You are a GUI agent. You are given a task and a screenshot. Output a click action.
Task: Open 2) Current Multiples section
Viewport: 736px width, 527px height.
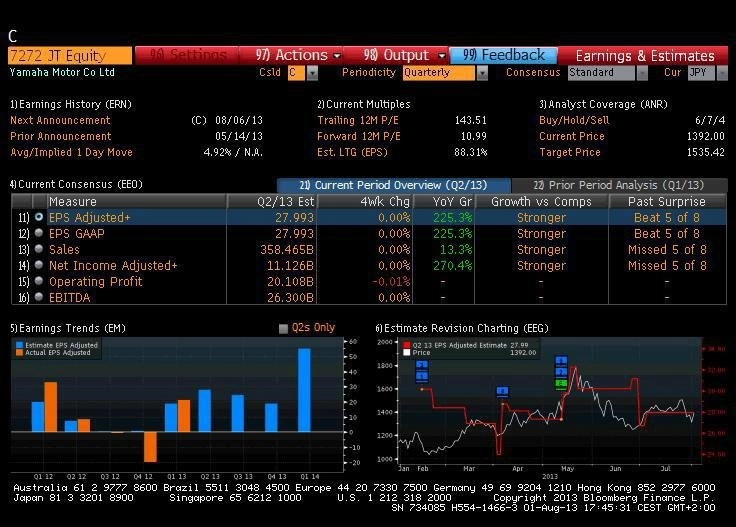(x=364, y=104)
